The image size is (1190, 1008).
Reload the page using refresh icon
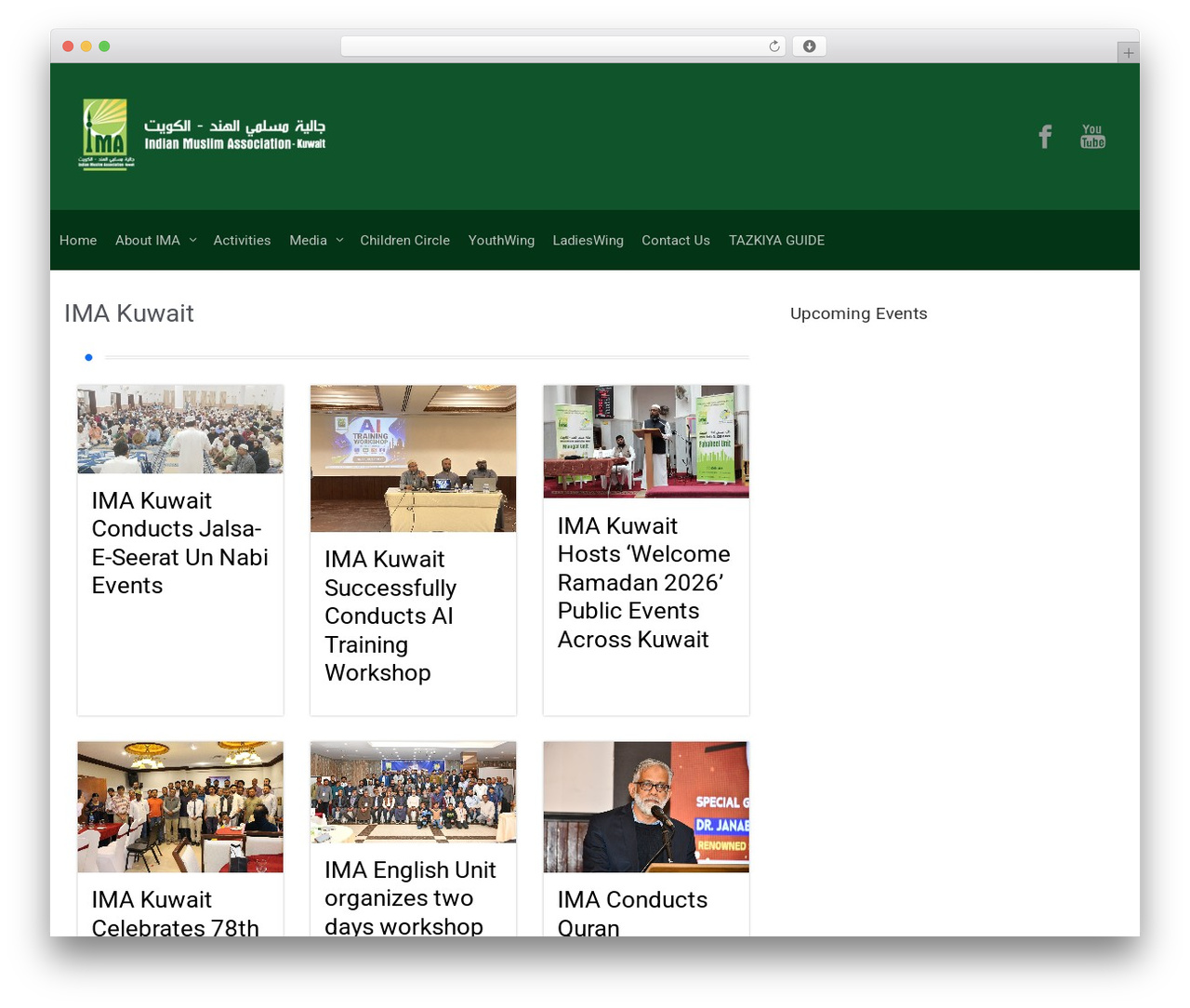(774, 46)
